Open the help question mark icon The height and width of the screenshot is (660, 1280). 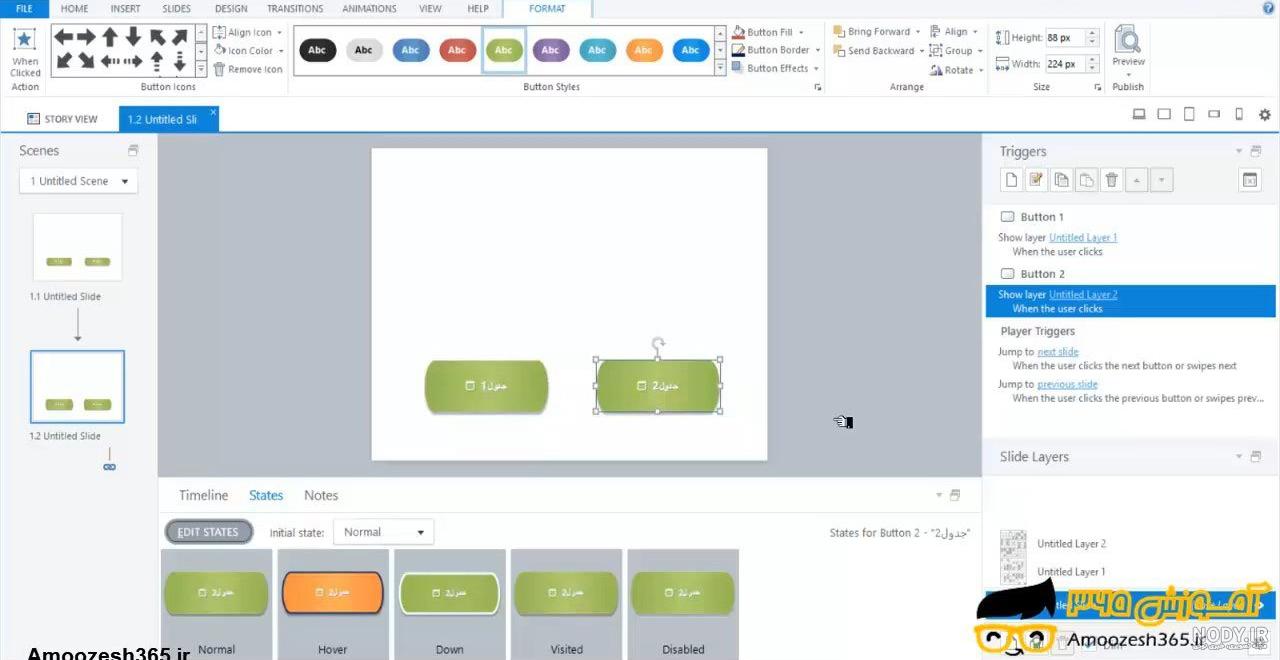coord(1269,8)
